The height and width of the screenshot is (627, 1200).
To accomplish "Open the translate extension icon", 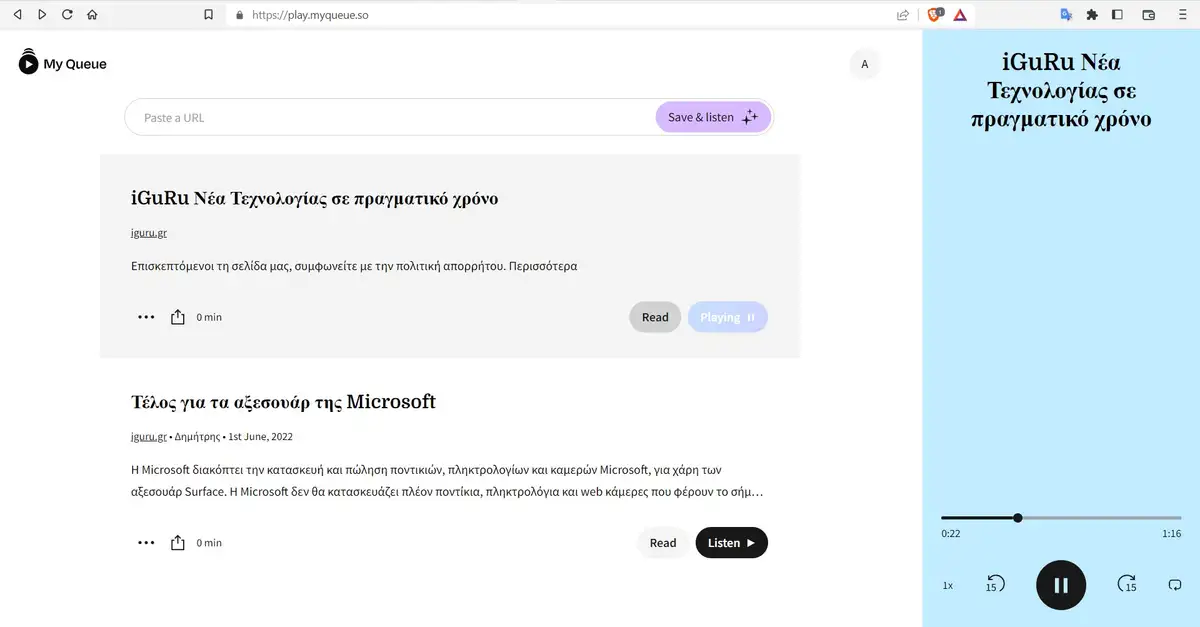I will point(1066,15).
